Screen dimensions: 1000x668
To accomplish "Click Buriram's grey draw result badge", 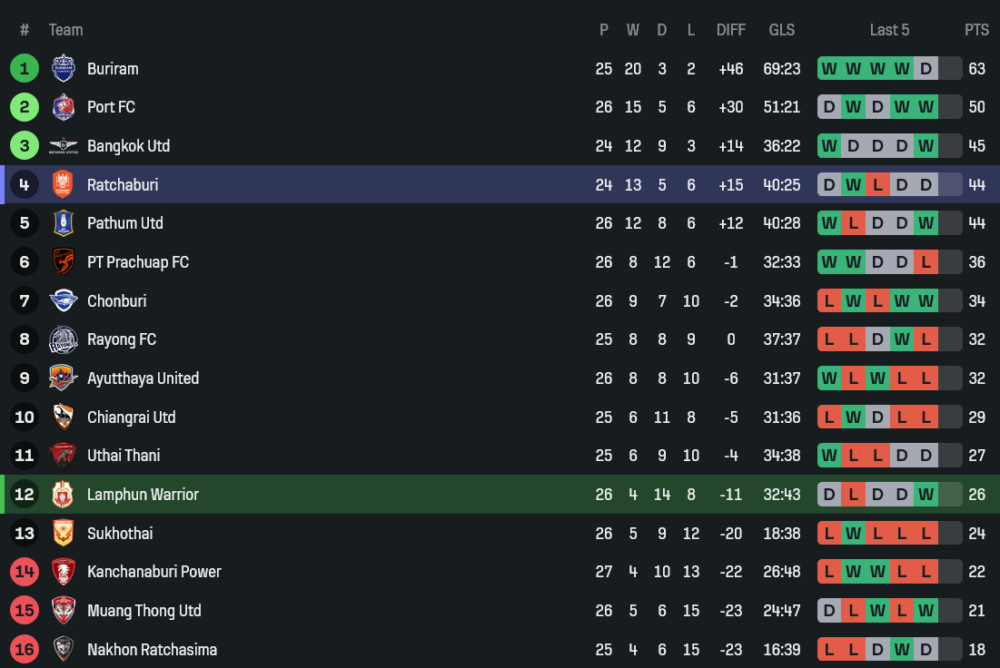I will pyautogui.click(x=926, y=69).
